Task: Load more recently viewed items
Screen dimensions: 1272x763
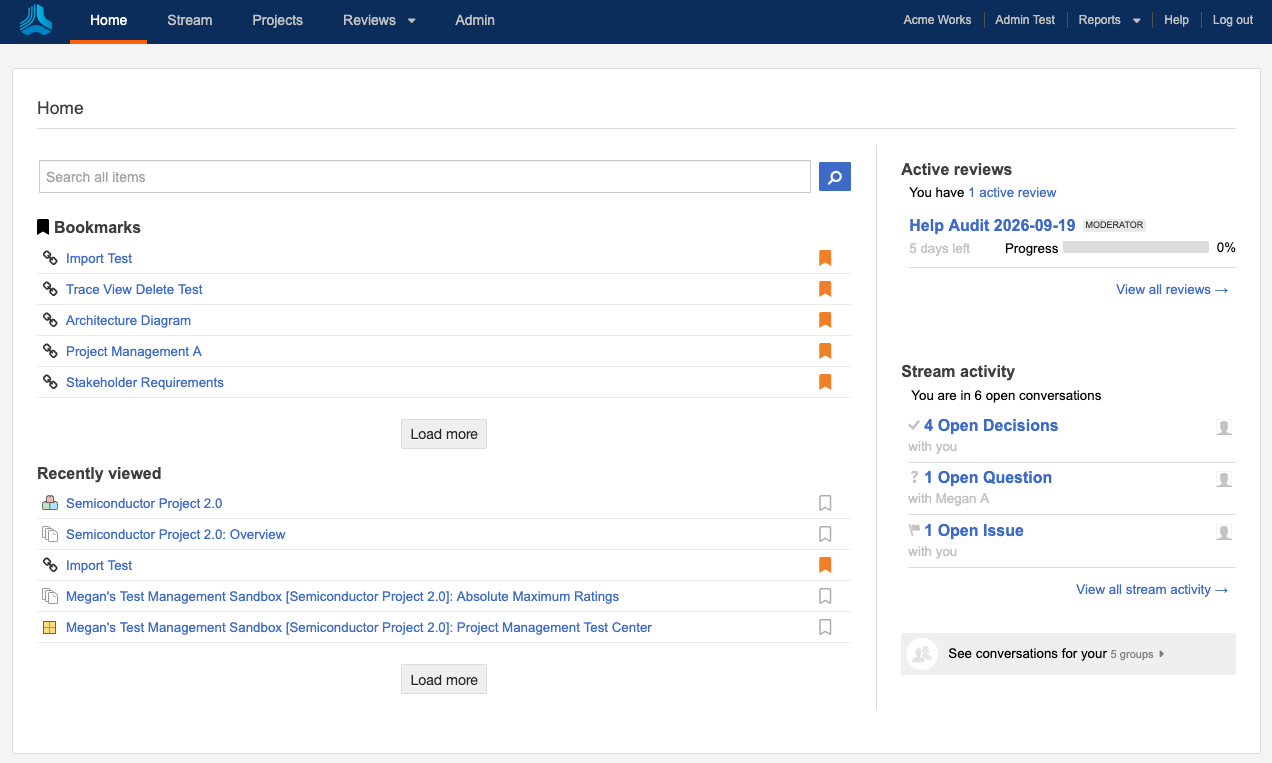Action: [444, 680]
